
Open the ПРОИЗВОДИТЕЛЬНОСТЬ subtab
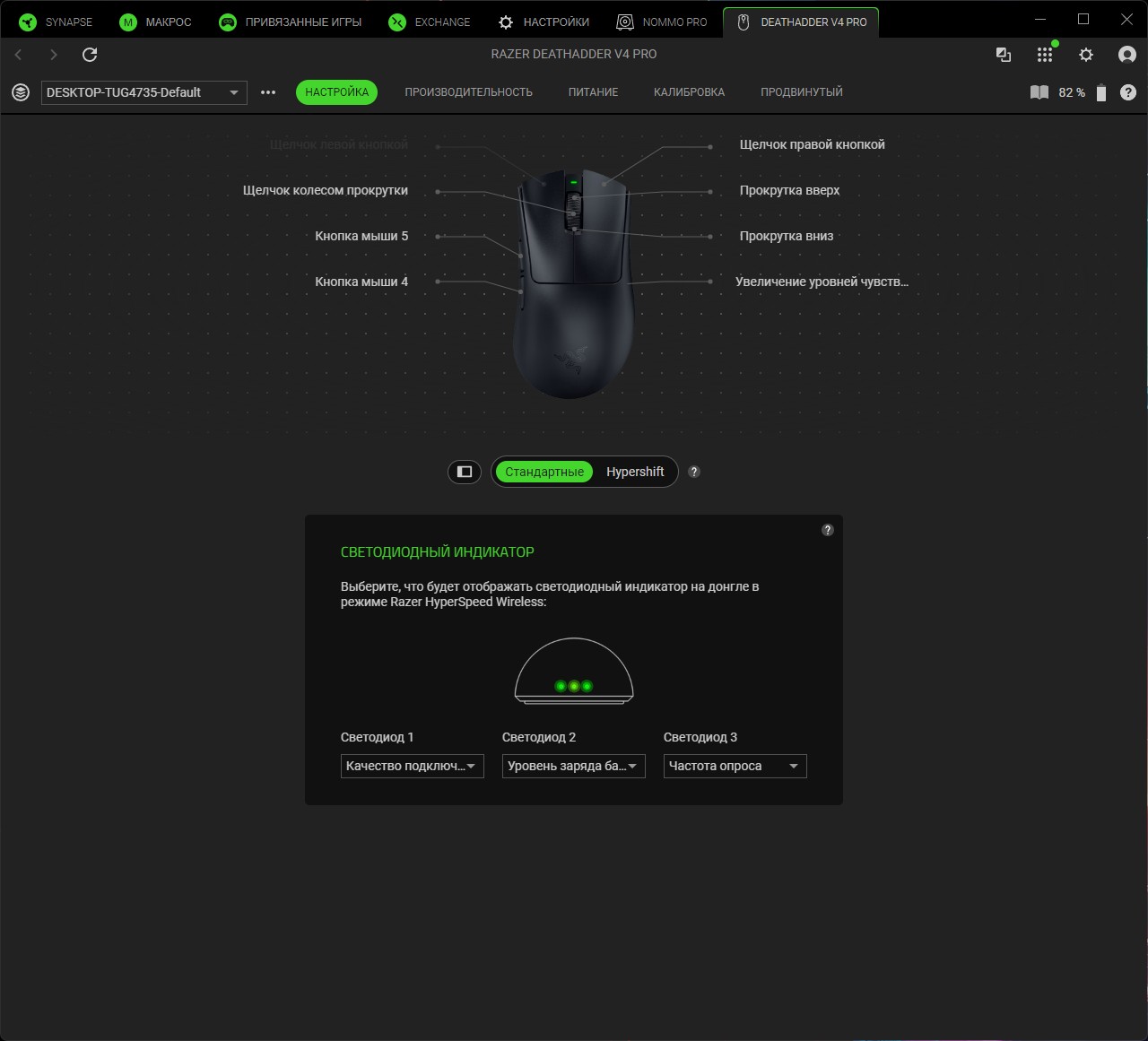pyautogui.click(x=468, y=92)
